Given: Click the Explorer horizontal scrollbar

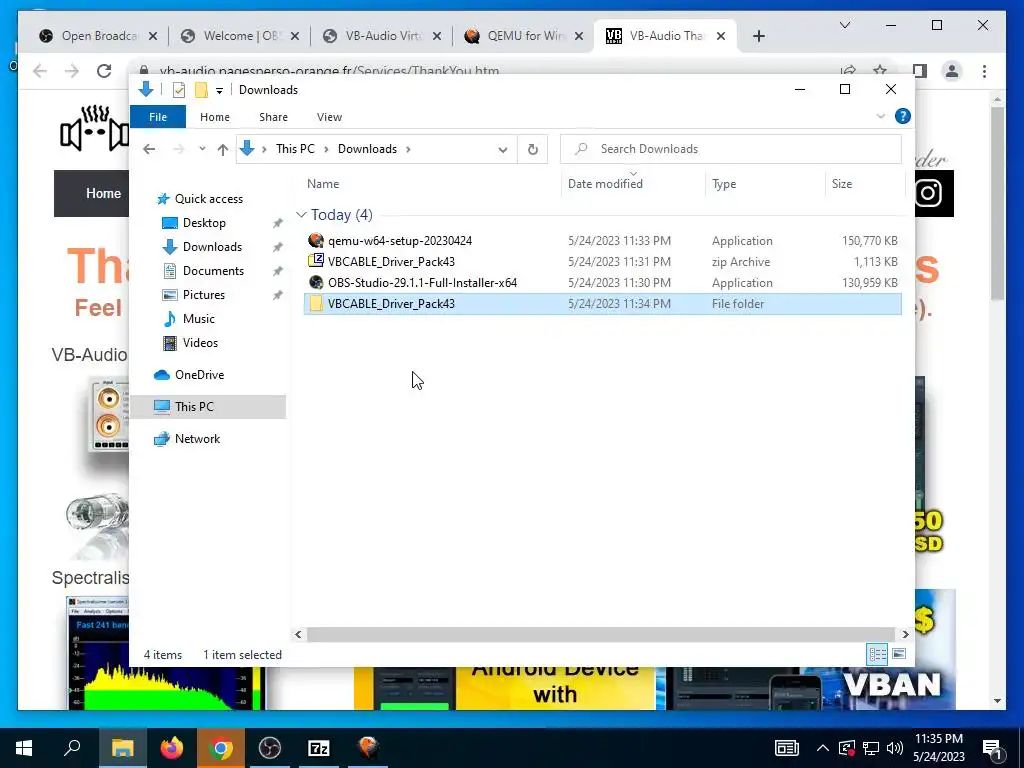Looking at the screenshot, I should pyautogui.click(x=600, y=634).
